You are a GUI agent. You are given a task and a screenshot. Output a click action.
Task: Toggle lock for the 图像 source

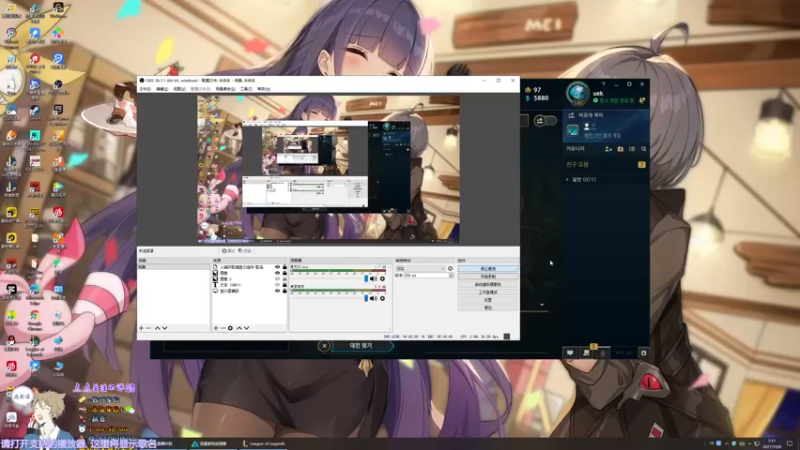click(285, 273)
